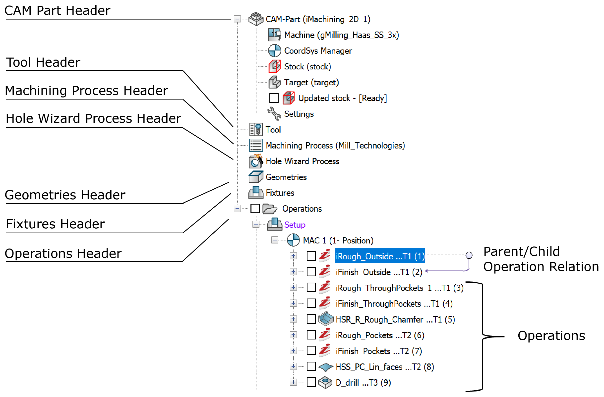Click the Machine icon for gMilling_Haas_SS_3x
Viewport: 604px width, 397px height.
pos(274,34)
